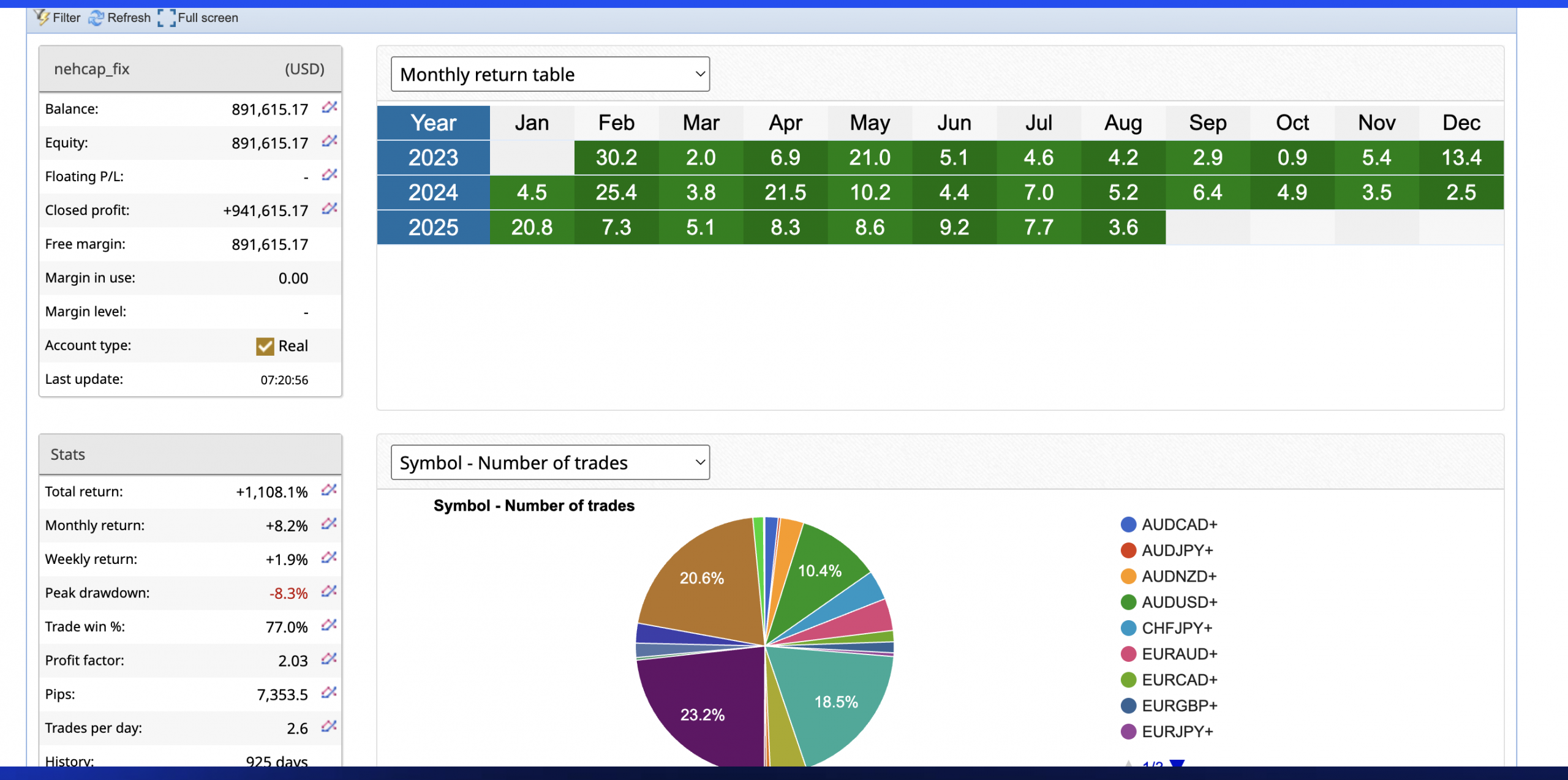Open the Trade win % chart icon

(330, 625)
